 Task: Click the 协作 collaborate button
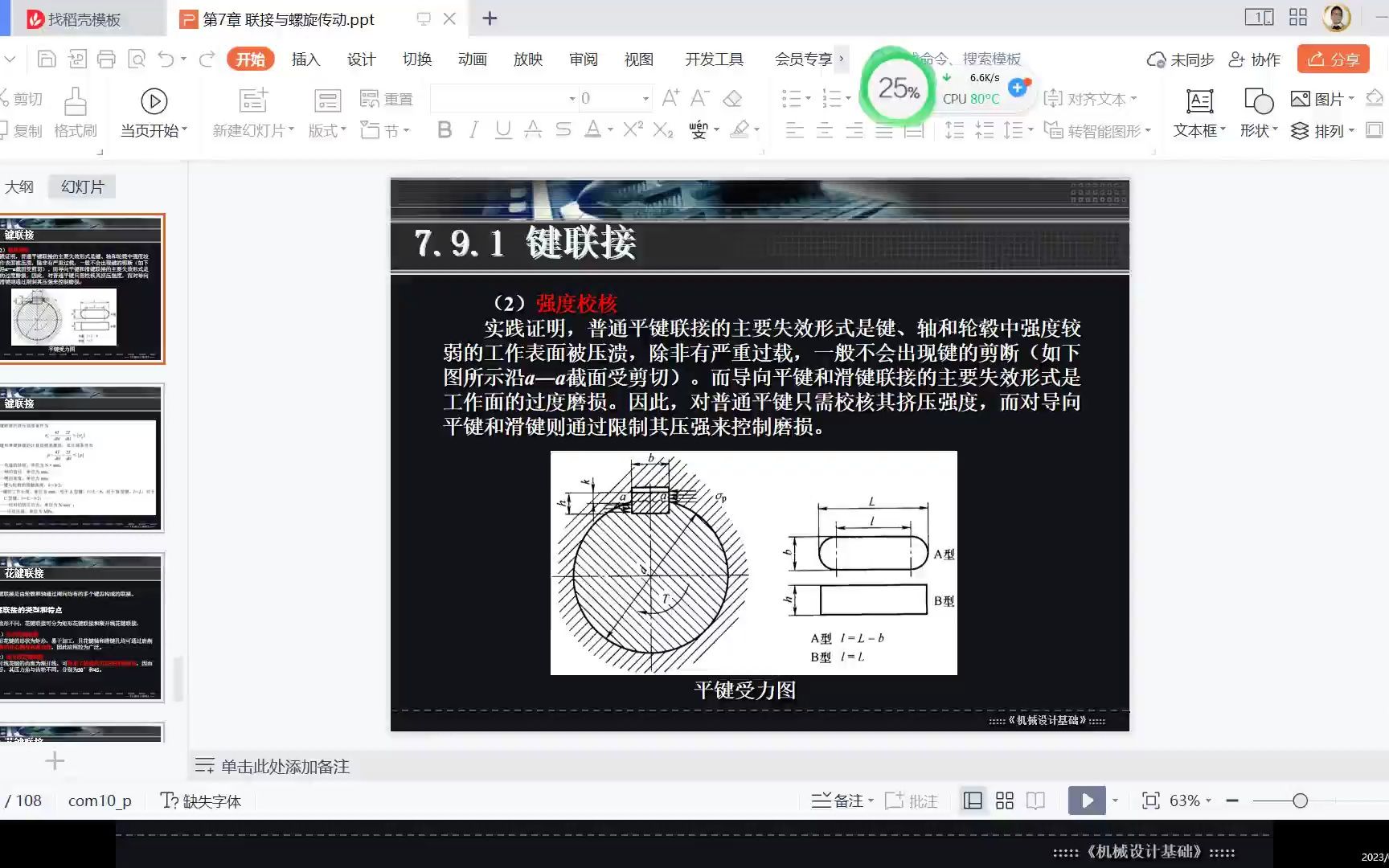(1254, 59)
